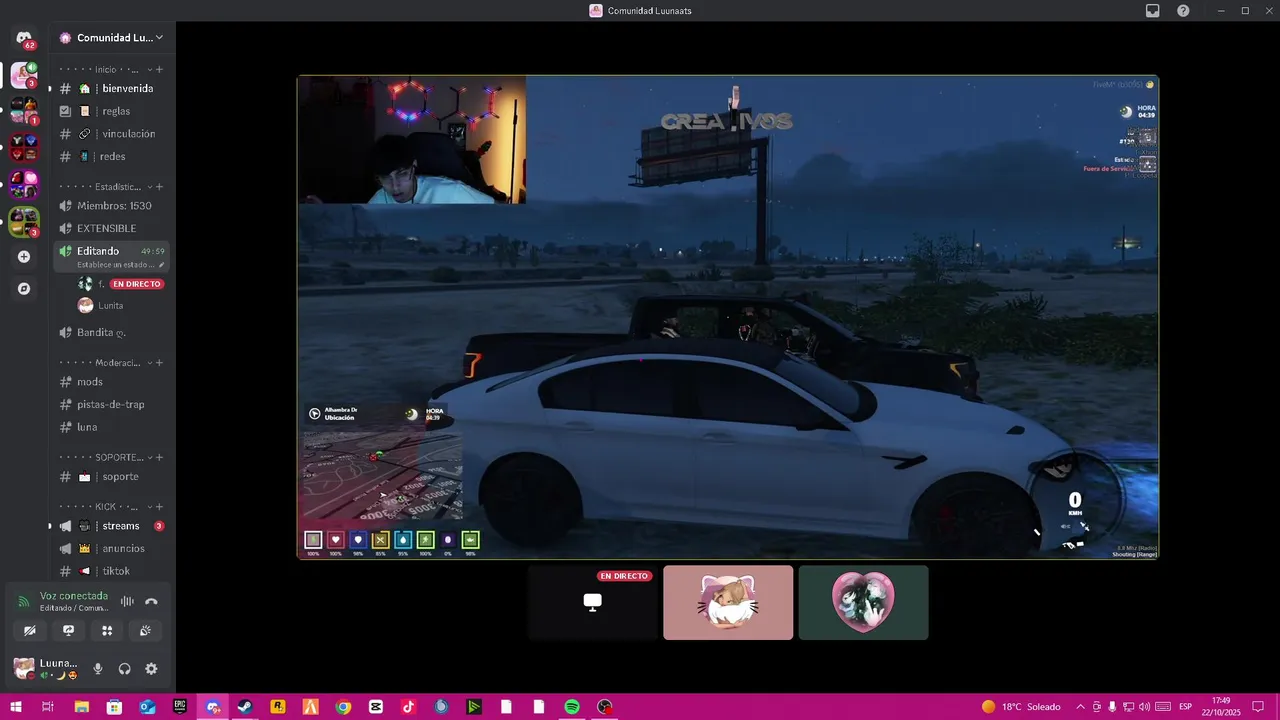This screenshot has height=720, width=1280.
Task: Toggle noise suppression waveform icon
Action: (x=127, y=601)
